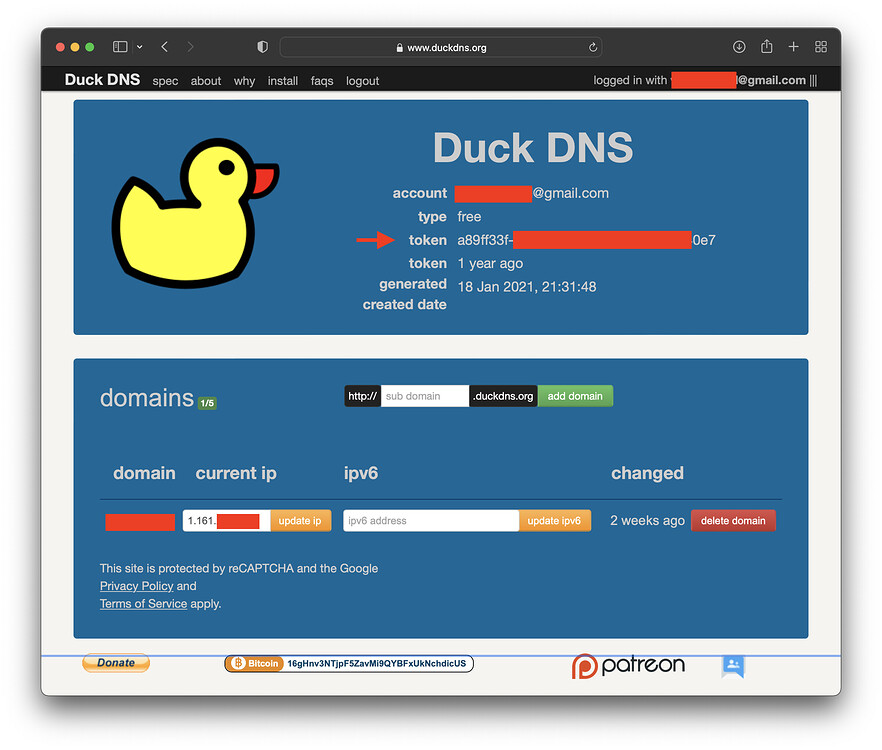
Task: Open the Share icon
Action: coord(766,46)
